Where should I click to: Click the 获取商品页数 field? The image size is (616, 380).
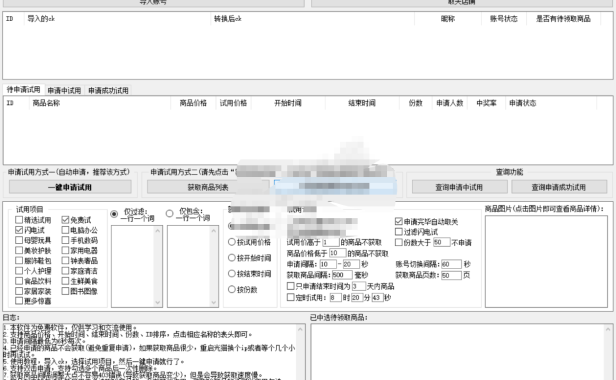click(x=451, y=275)
